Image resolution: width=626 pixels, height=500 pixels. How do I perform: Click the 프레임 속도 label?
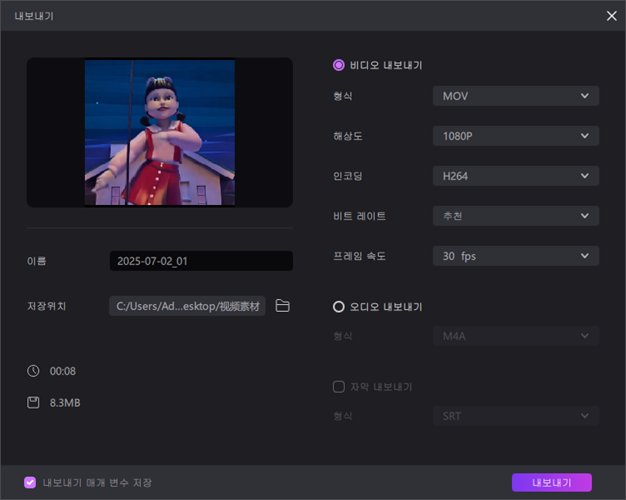point(359,256)
